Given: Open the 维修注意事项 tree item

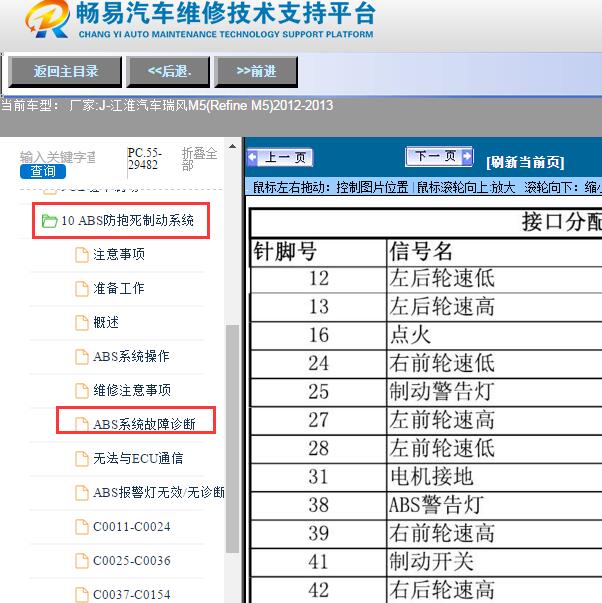Looking at the screenshot, I should point(132,390).
